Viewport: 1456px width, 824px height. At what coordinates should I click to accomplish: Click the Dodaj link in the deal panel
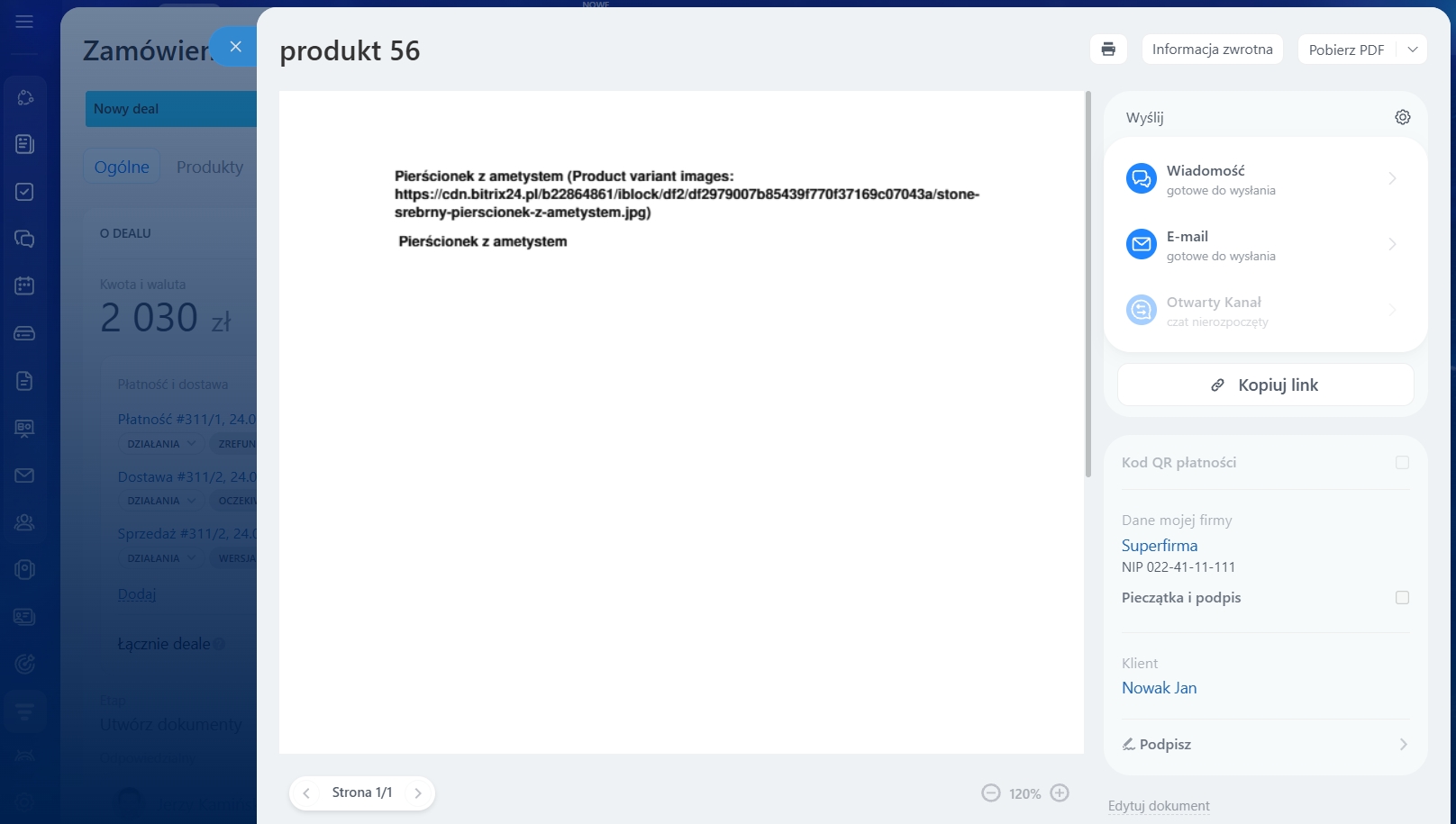[137, 594]
